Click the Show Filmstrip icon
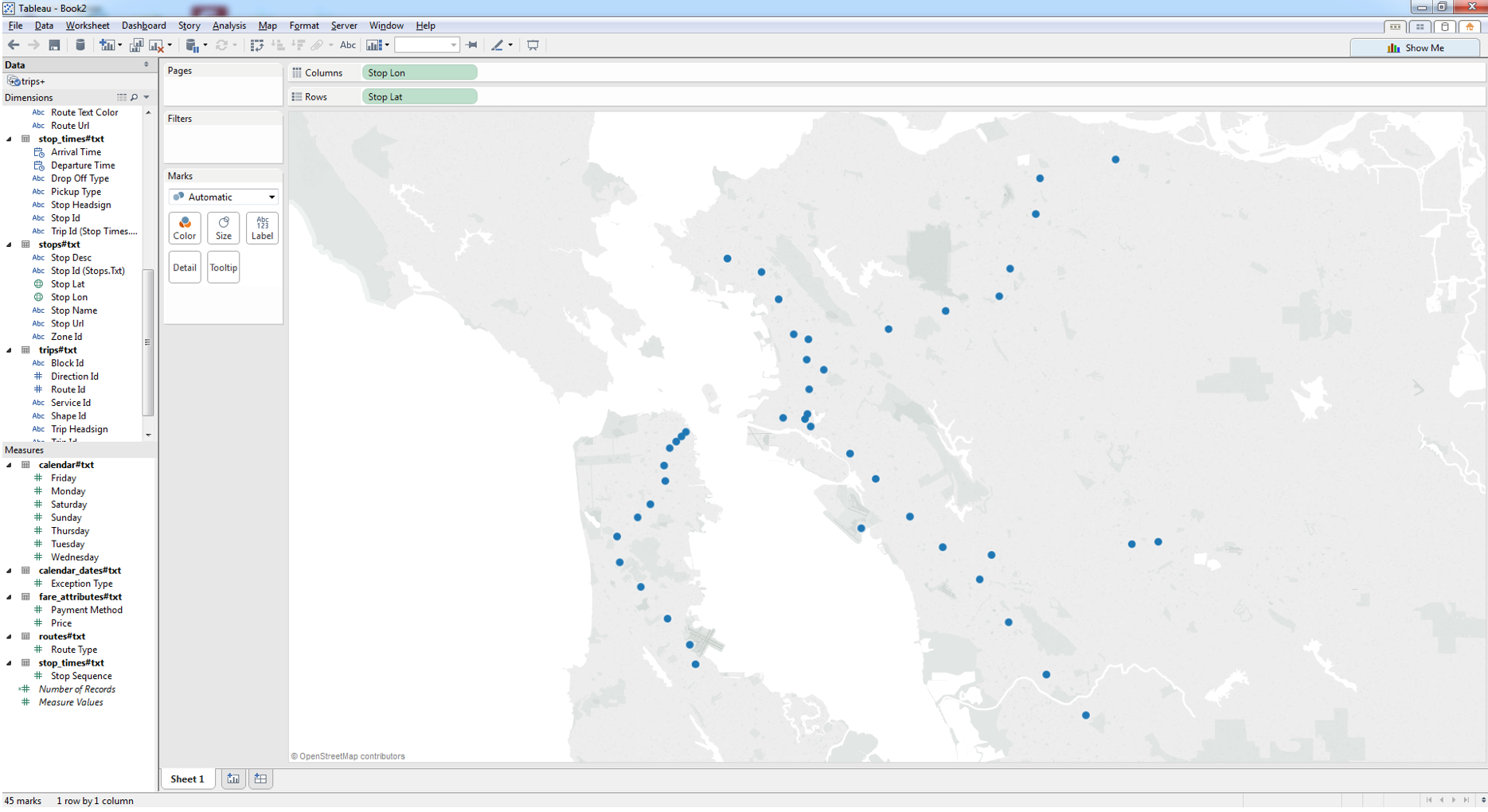 [x=1396, y=26]
